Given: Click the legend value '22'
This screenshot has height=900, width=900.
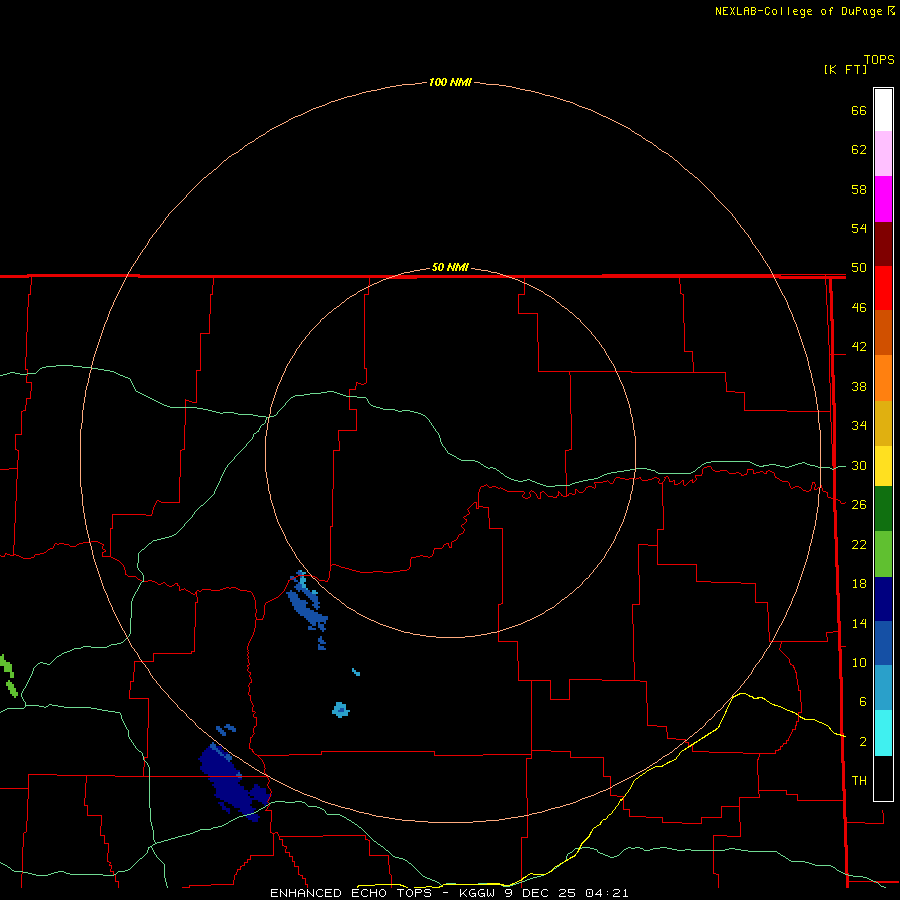Looking at the screenshot, I should click(859, 544).
